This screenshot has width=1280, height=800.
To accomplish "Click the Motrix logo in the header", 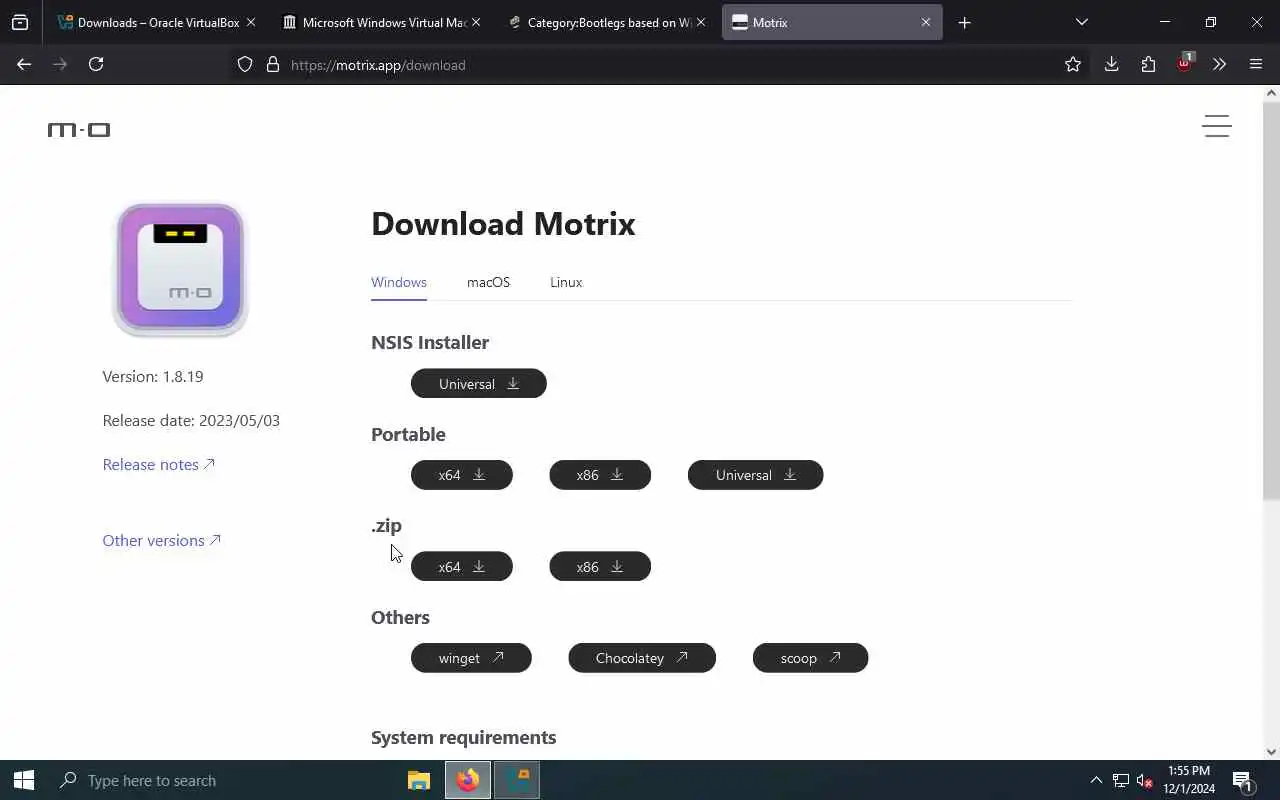I will point(79,129).
